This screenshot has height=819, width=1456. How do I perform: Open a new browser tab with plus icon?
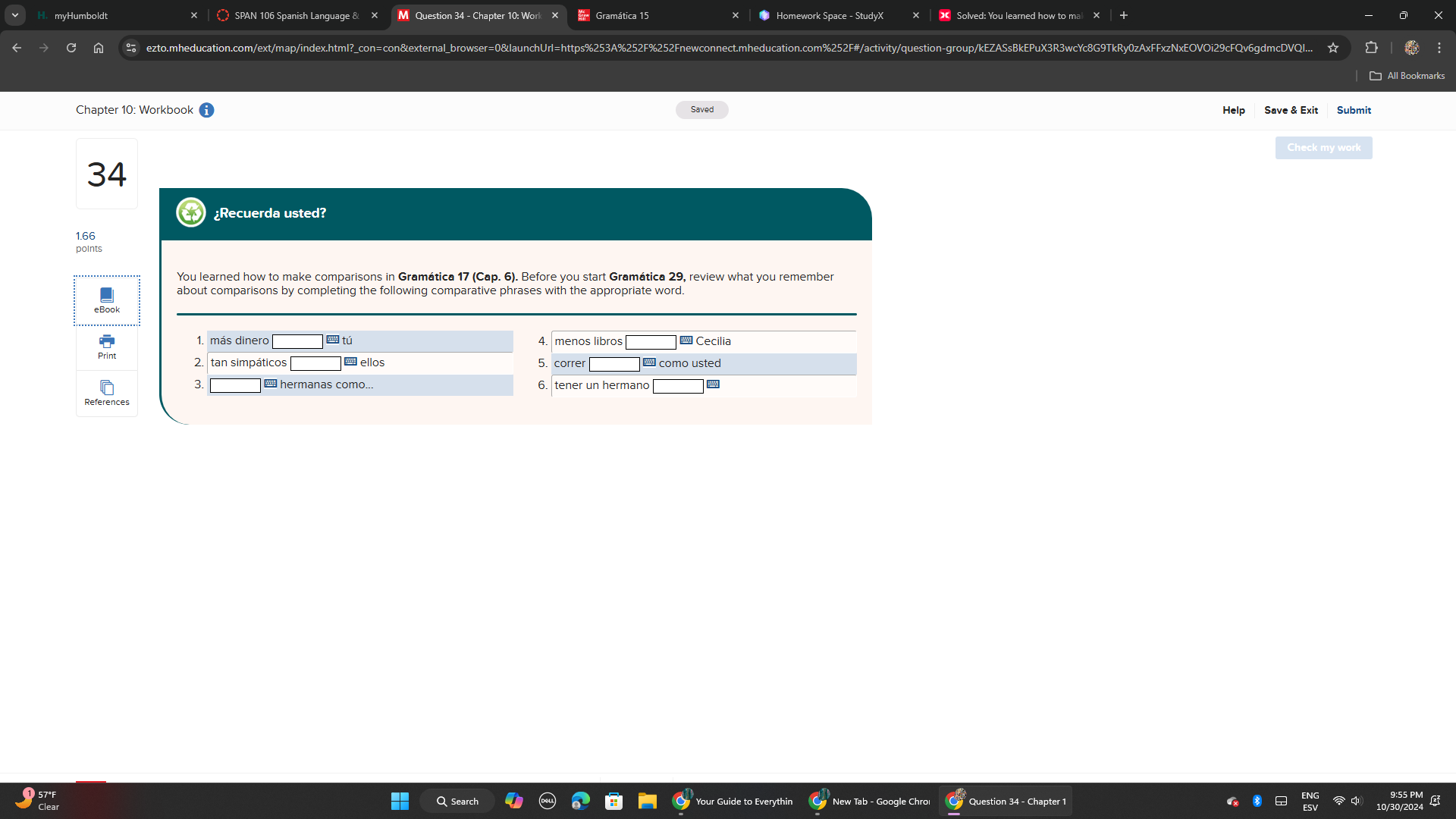coord(1124,15)
